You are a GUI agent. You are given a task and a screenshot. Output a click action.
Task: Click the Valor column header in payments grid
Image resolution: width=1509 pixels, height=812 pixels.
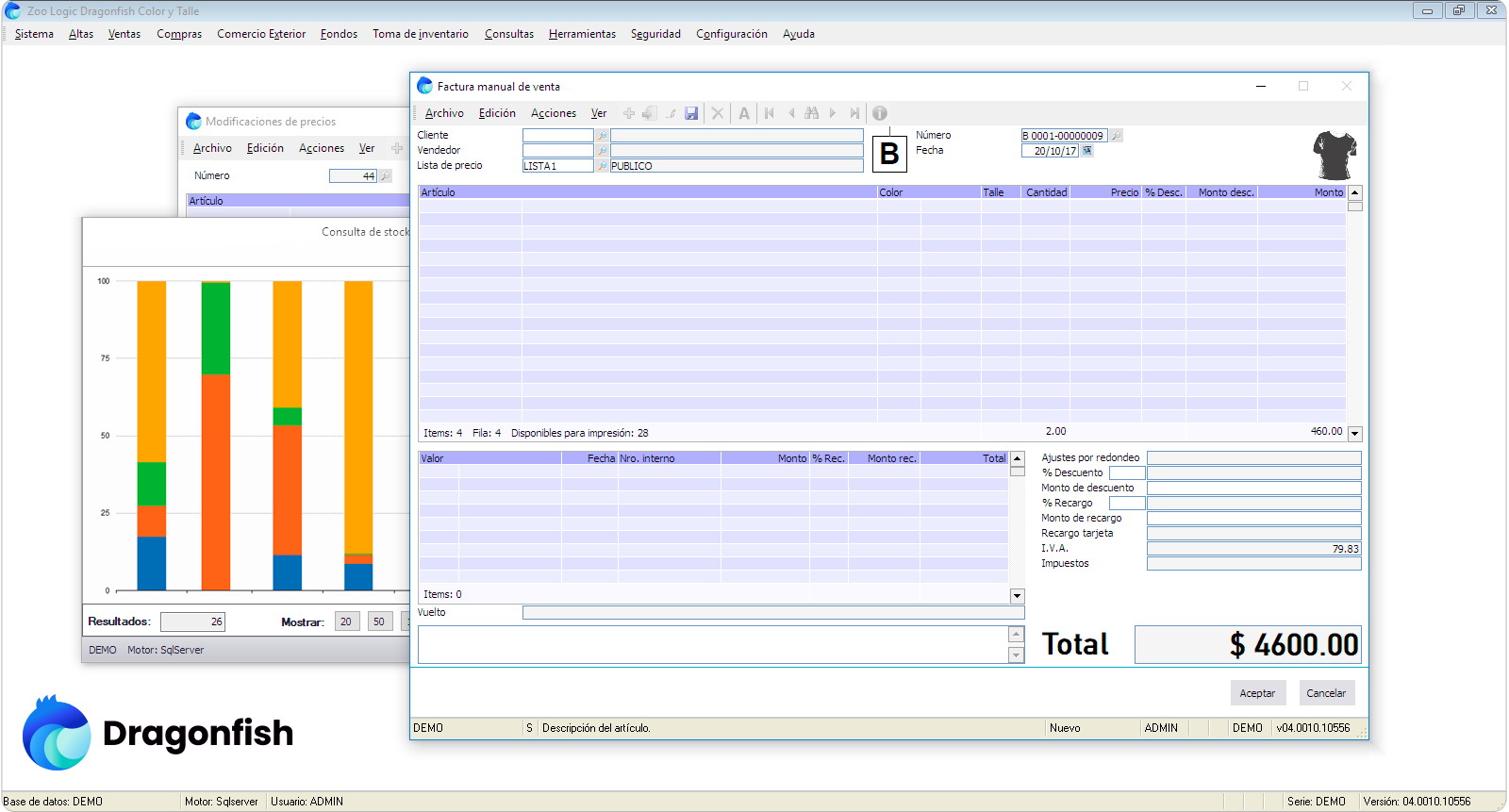coord(489,458)
